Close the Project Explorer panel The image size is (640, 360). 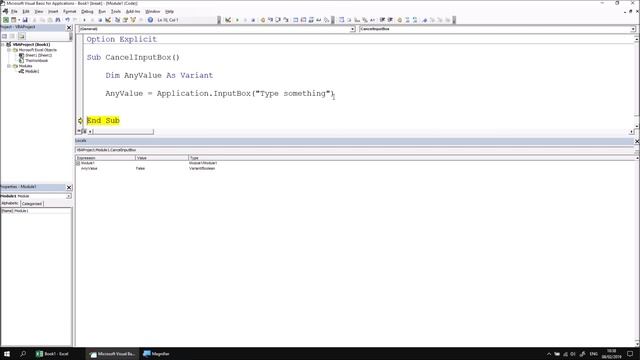coord(69,27)
